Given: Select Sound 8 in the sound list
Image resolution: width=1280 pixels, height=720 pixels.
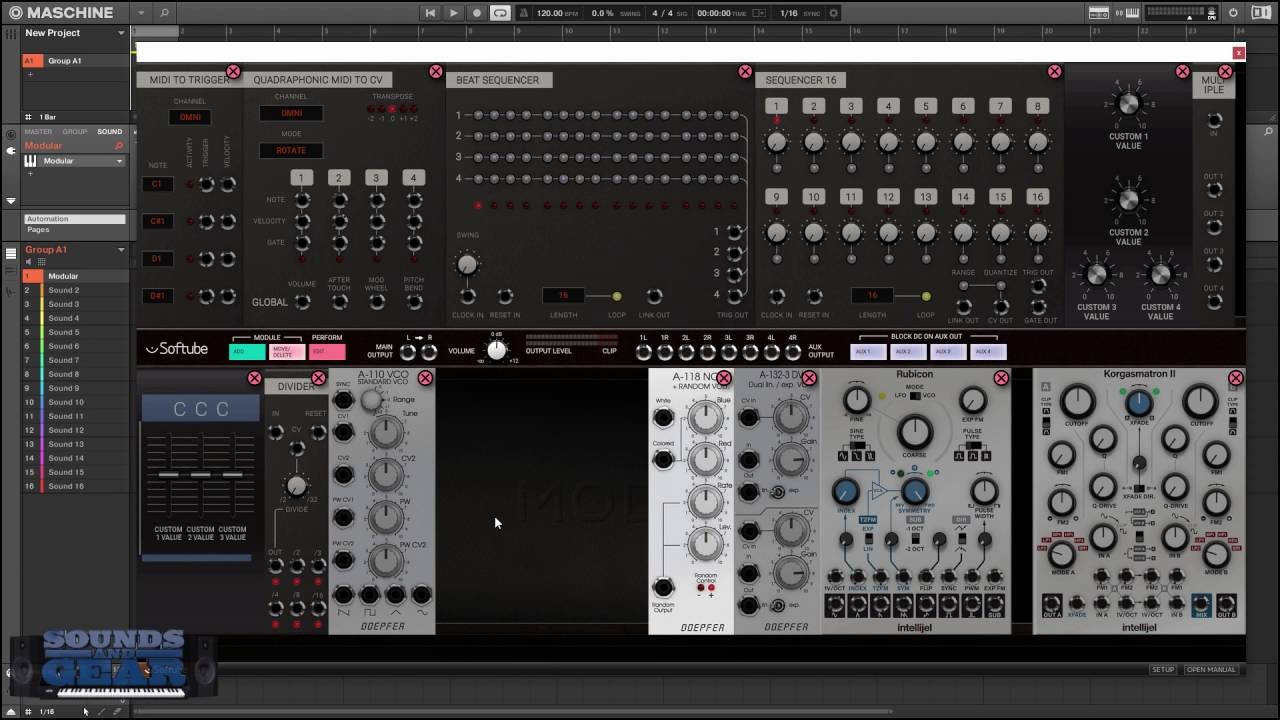Looking at the screenshot, I should pos(76,374).
